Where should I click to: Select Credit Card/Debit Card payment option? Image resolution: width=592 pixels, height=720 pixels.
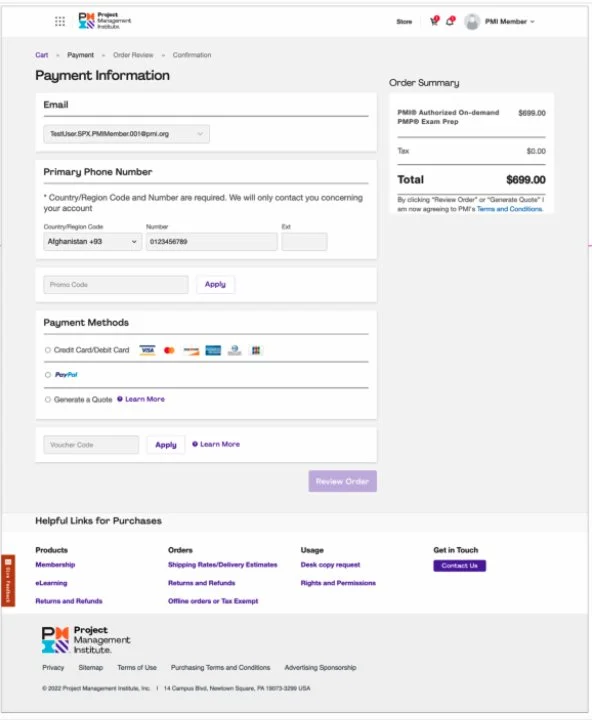(x=48, y=350)
